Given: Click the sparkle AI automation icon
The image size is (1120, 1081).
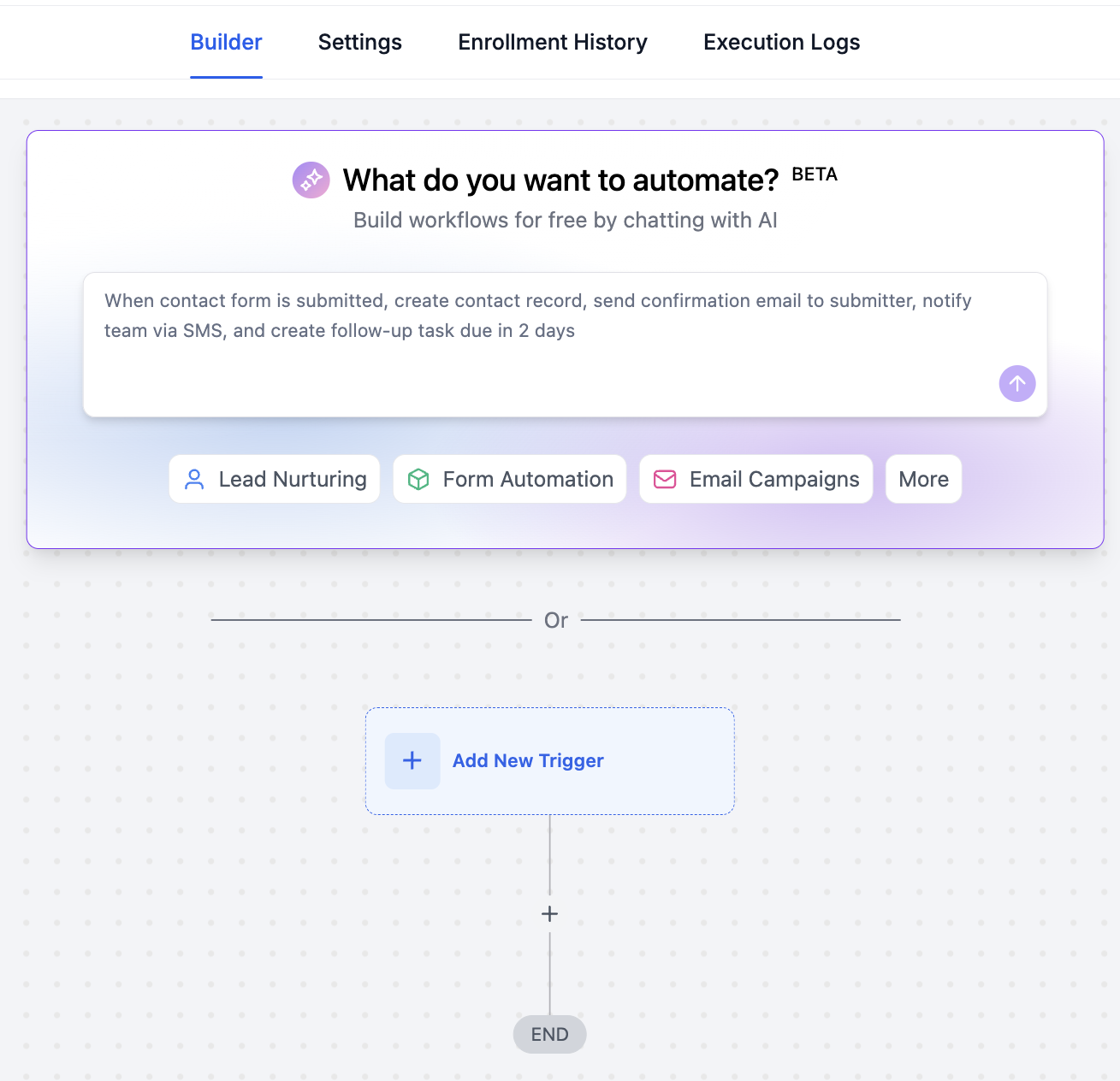Looking at the screenshot, I should [x=311, y=180].
